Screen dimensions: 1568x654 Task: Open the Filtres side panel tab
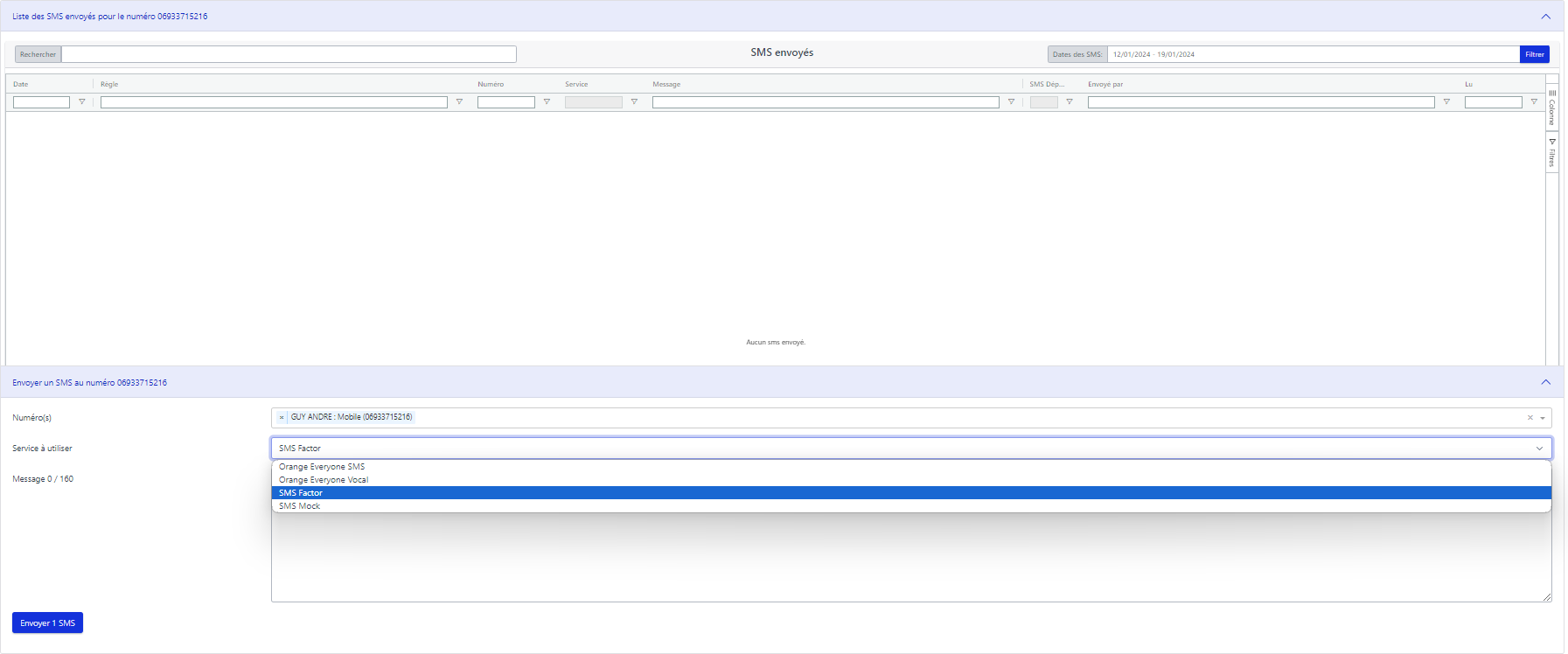1552,153
